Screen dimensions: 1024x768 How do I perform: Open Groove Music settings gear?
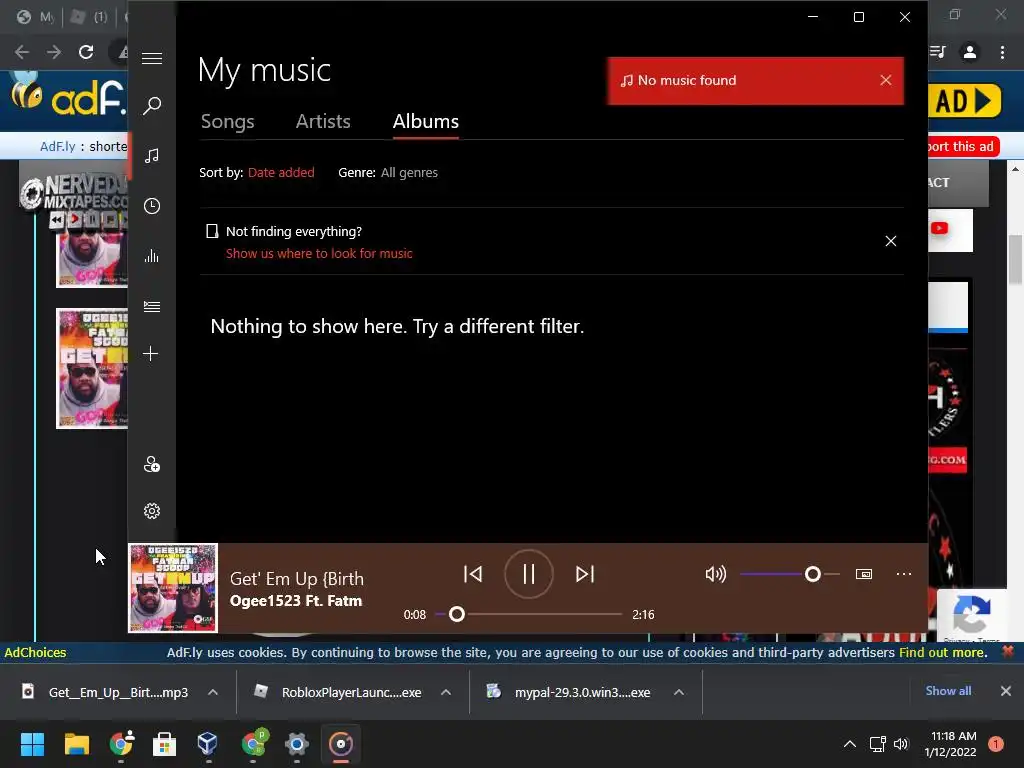[152, 511]
